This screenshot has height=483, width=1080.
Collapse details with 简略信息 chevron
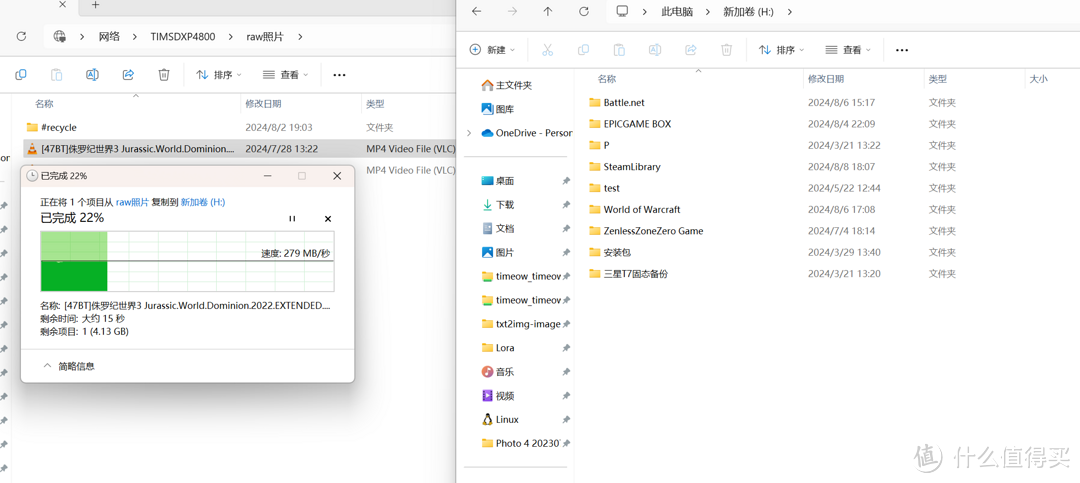point(47,366)
